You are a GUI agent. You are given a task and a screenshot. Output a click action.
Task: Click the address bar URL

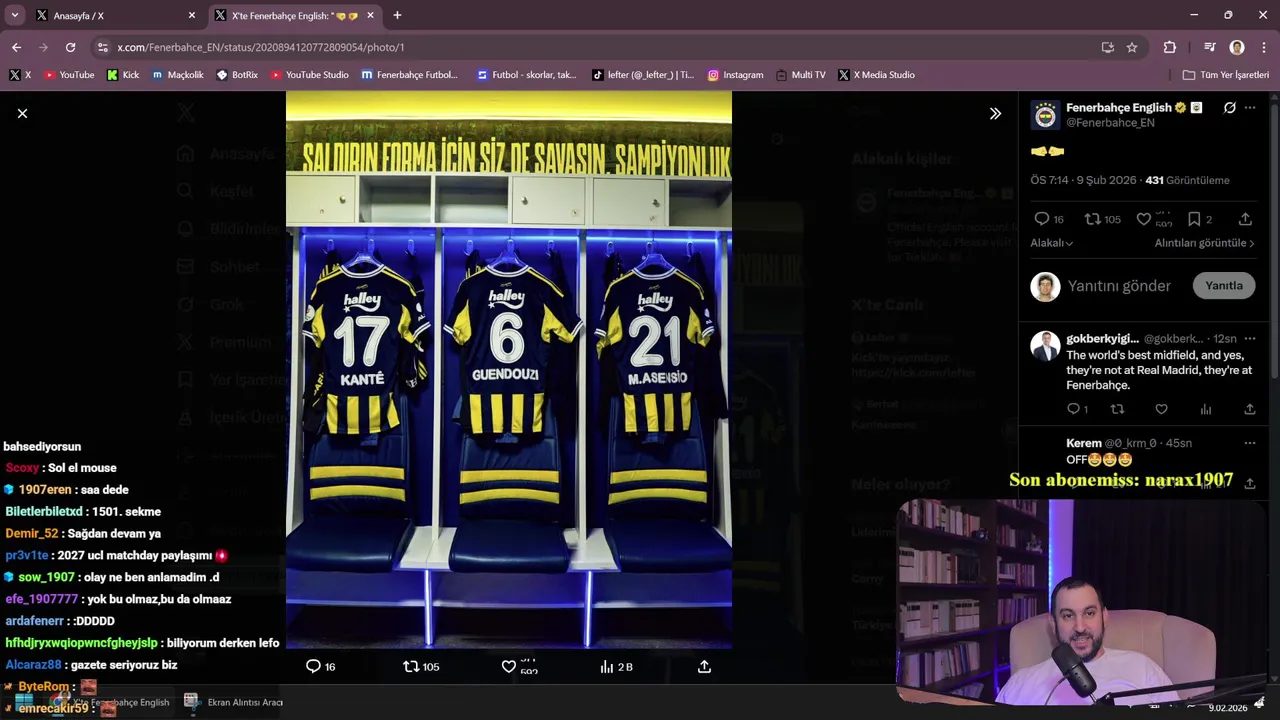(x=261, y=47)
